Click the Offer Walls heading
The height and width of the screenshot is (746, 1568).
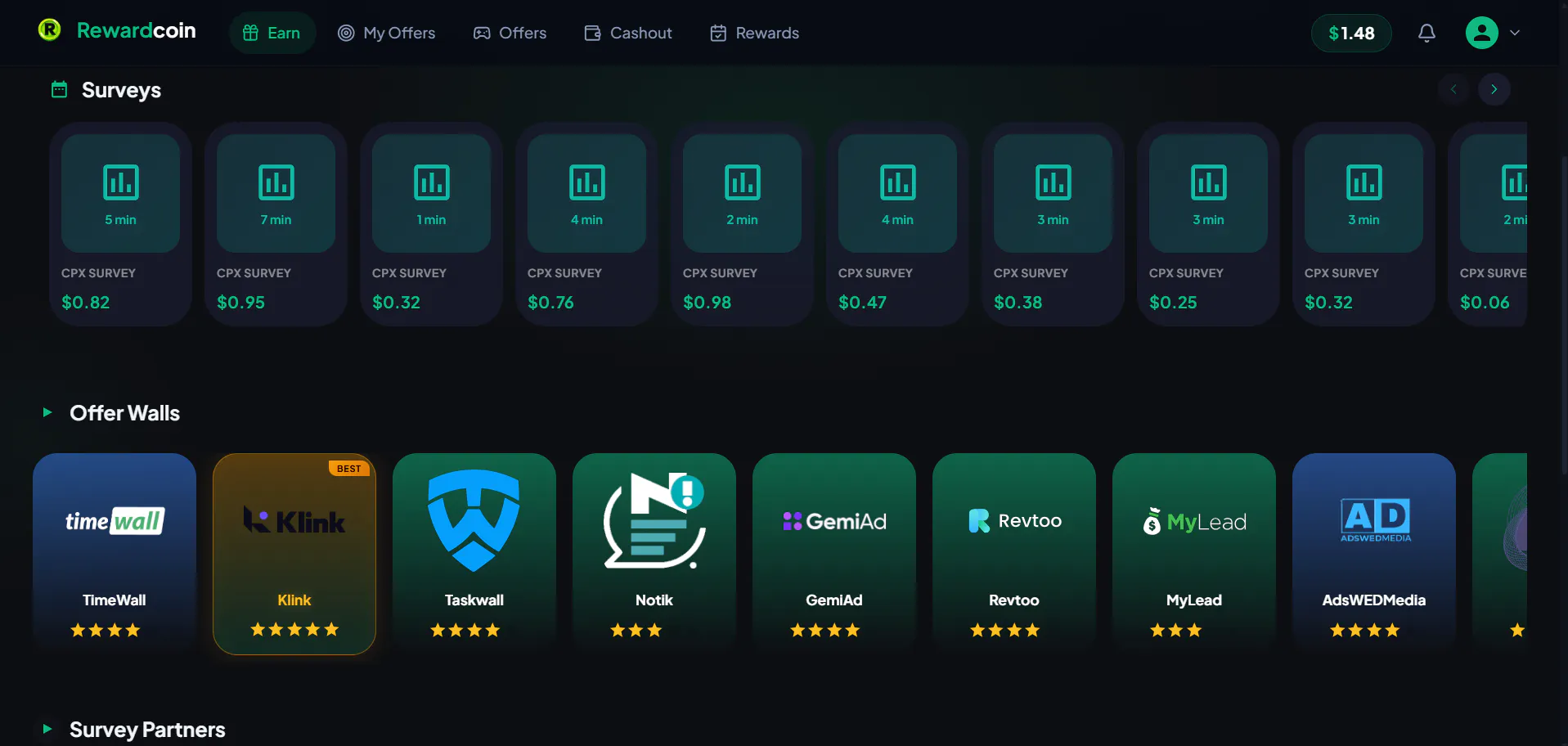(124, 413)
